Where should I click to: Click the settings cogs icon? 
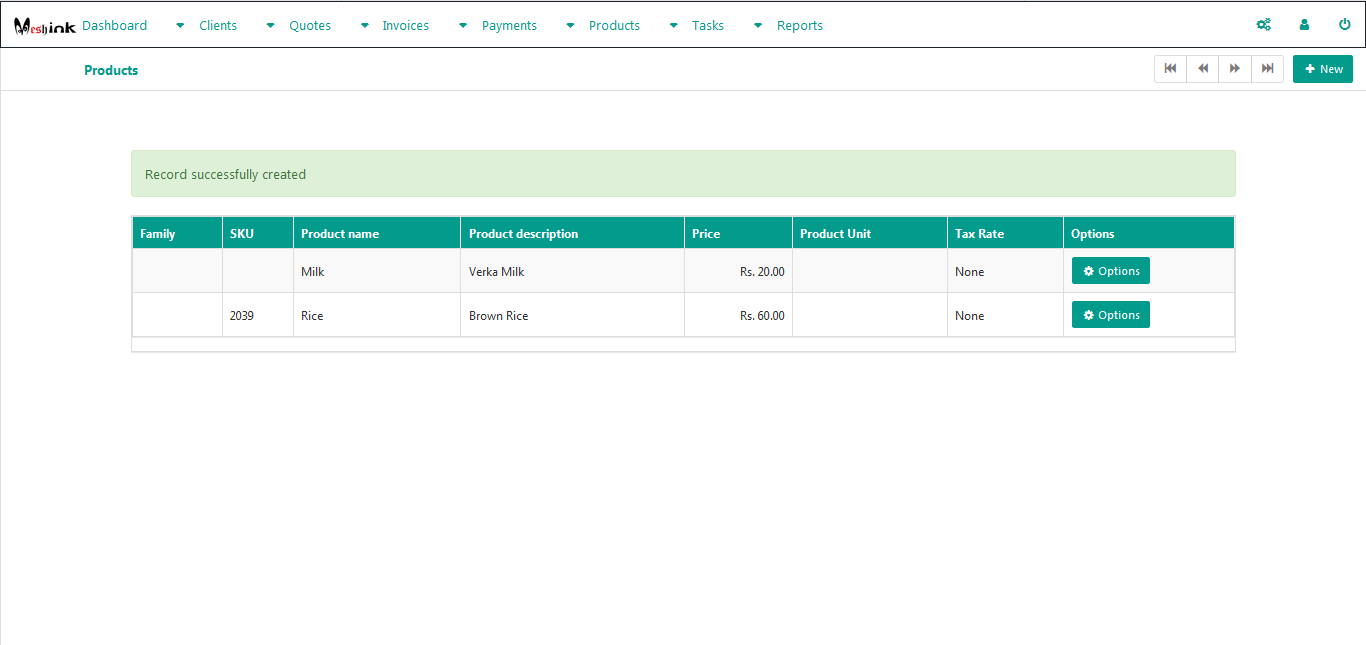1264,25
